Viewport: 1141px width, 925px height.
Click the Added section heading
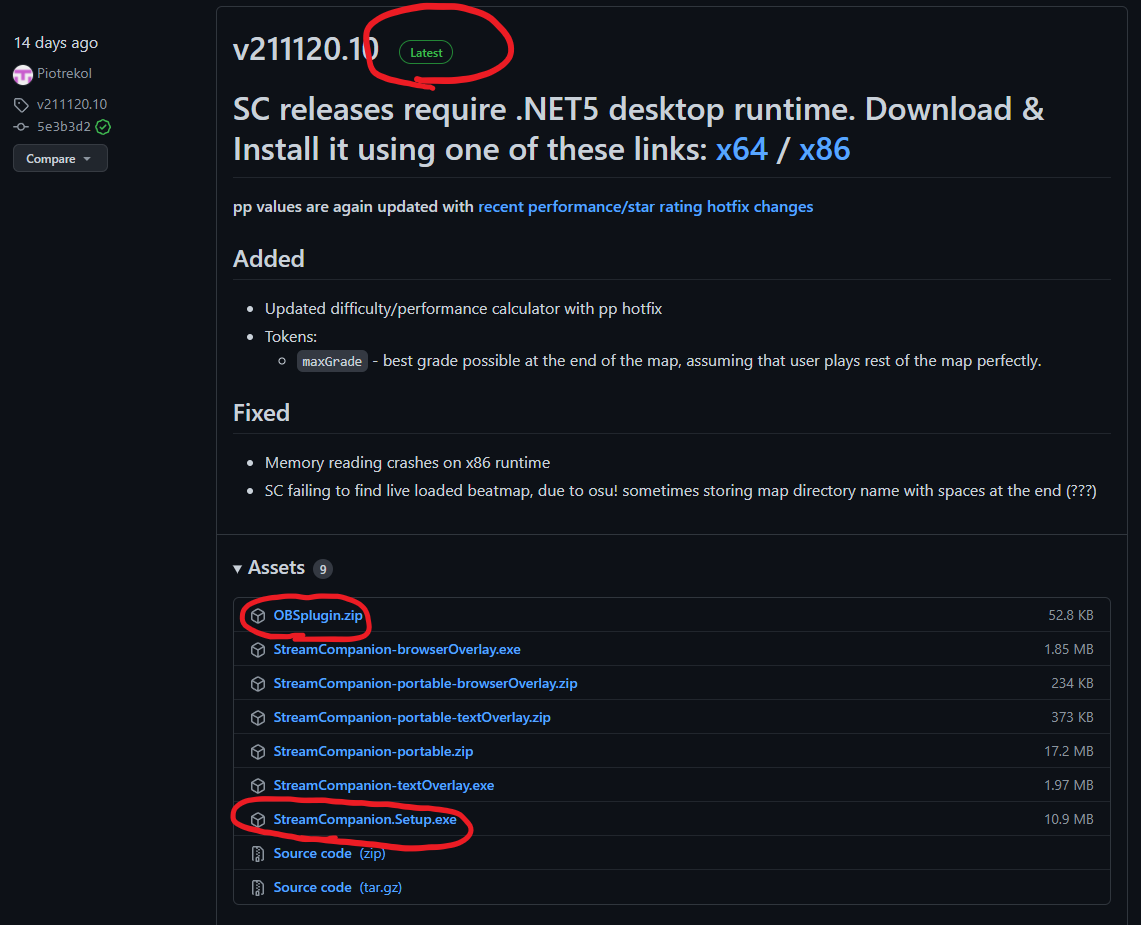pos(269,259)
